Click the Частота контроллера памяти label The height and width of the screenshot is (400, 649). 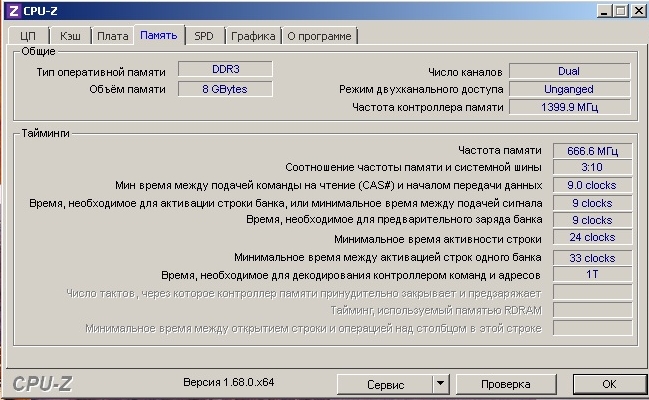(428, 107)
